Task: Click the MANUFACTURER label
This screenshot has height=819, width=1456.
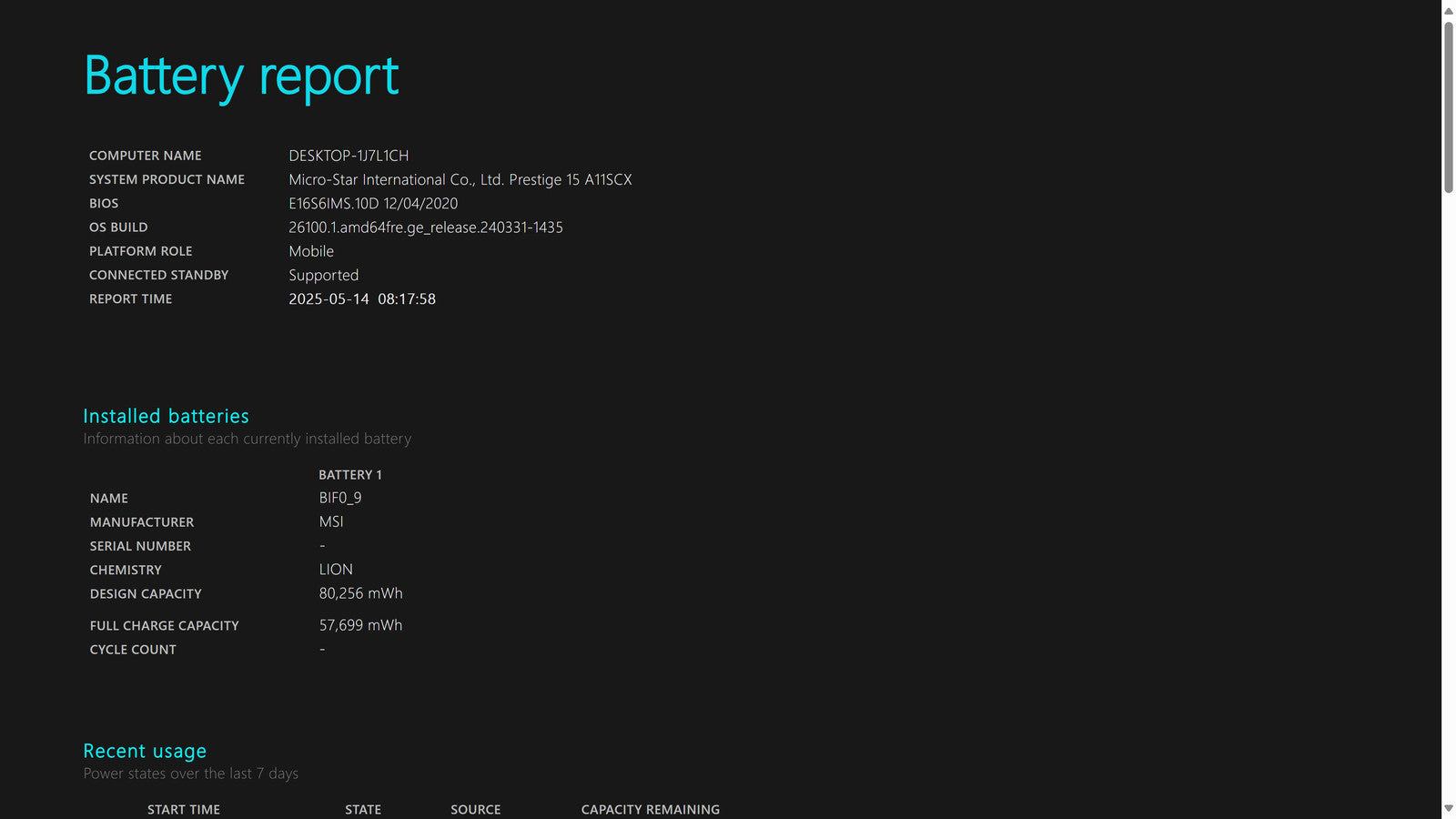Action: coord(142,522)
